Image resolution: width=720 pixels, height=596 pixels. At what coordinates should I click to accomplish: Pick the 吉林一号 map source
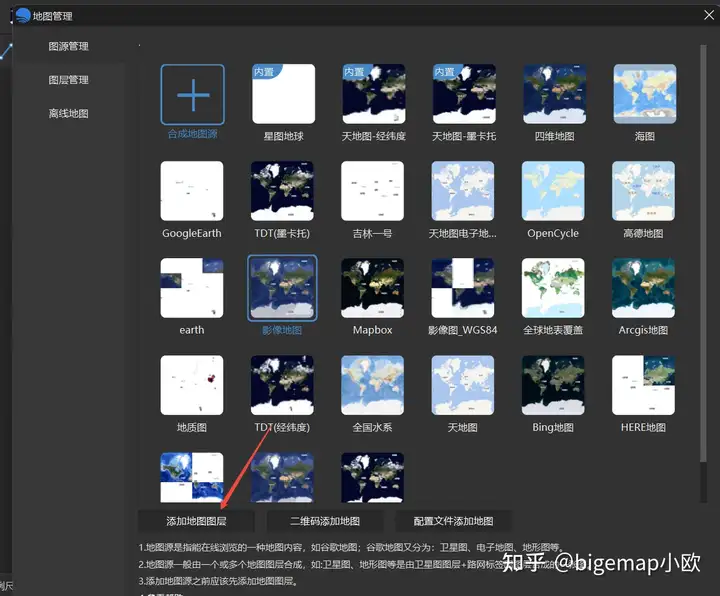(372, 191)
